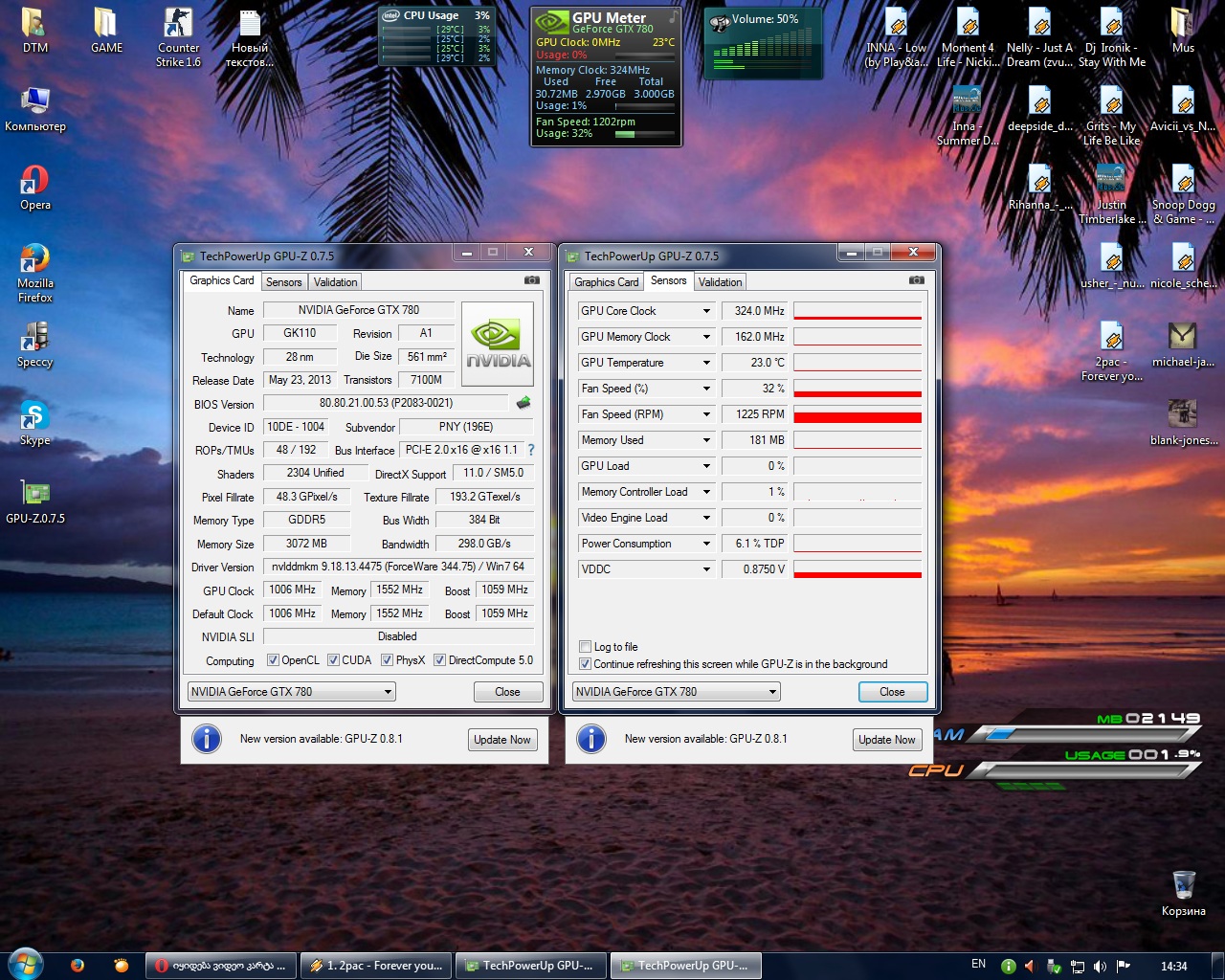Click the BIOS save chip icon
This screenshot has width=1225, height=980.
pyautogui.click(x=523, y=403)
